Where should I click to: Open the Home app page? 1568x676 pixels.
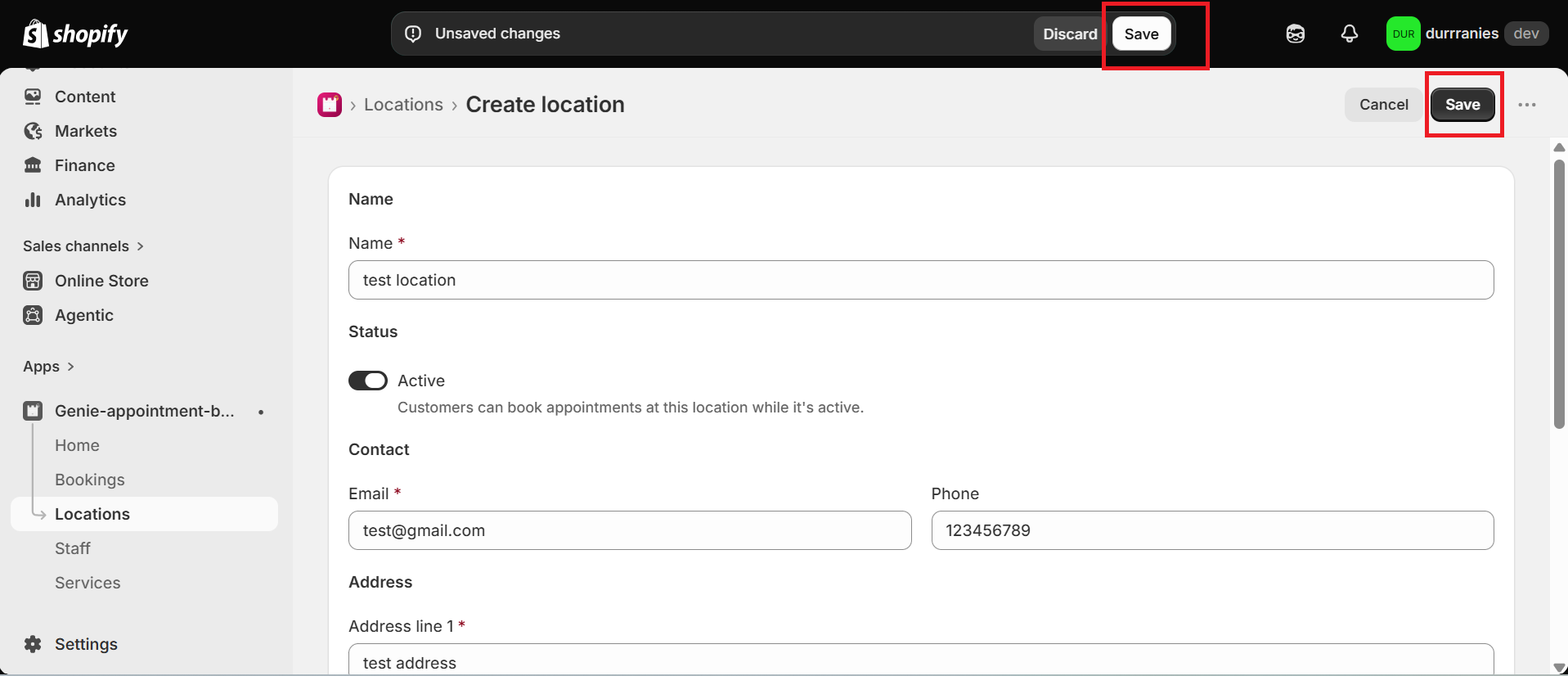coord(77,445)
